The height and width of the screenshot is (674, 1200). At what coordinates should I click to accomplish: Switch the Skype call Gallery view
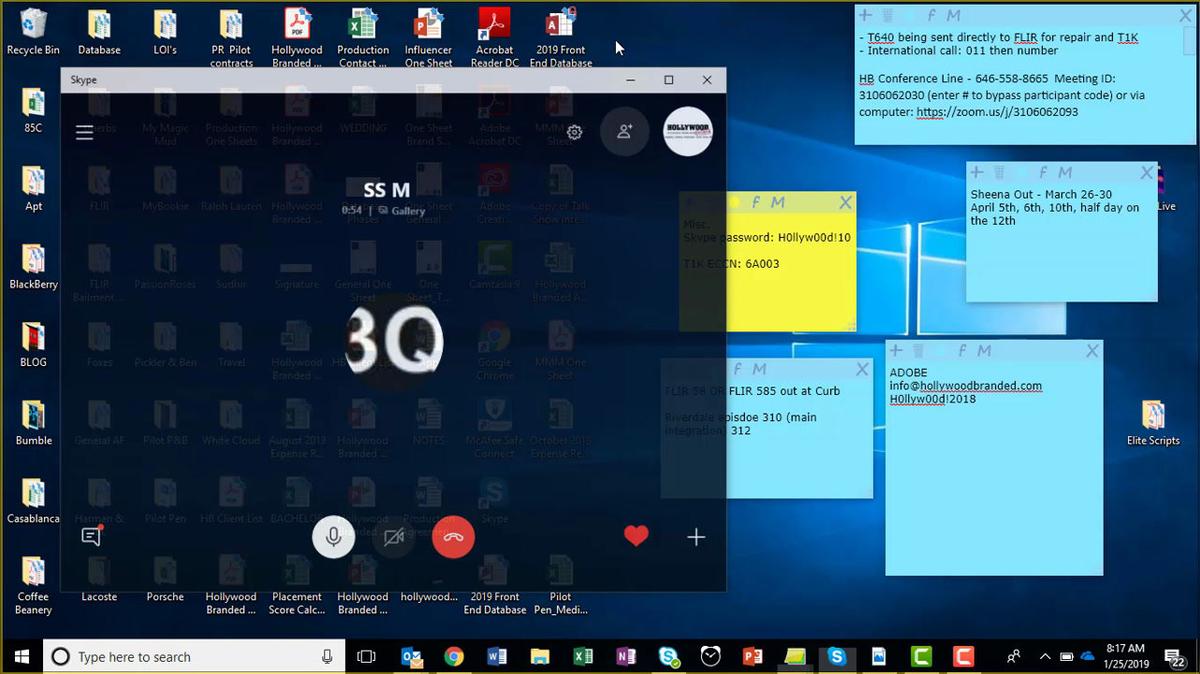point(402,211)
